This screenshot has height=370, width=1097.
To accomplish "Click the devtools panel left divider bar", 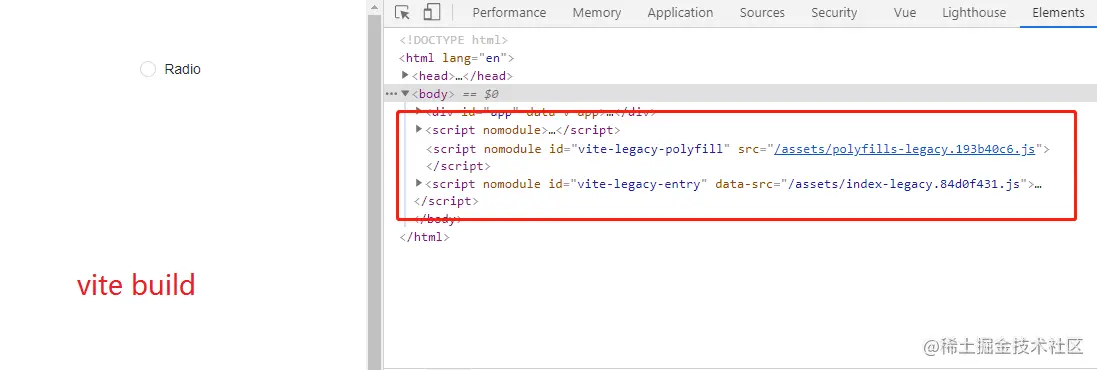I will pos(374,185).
